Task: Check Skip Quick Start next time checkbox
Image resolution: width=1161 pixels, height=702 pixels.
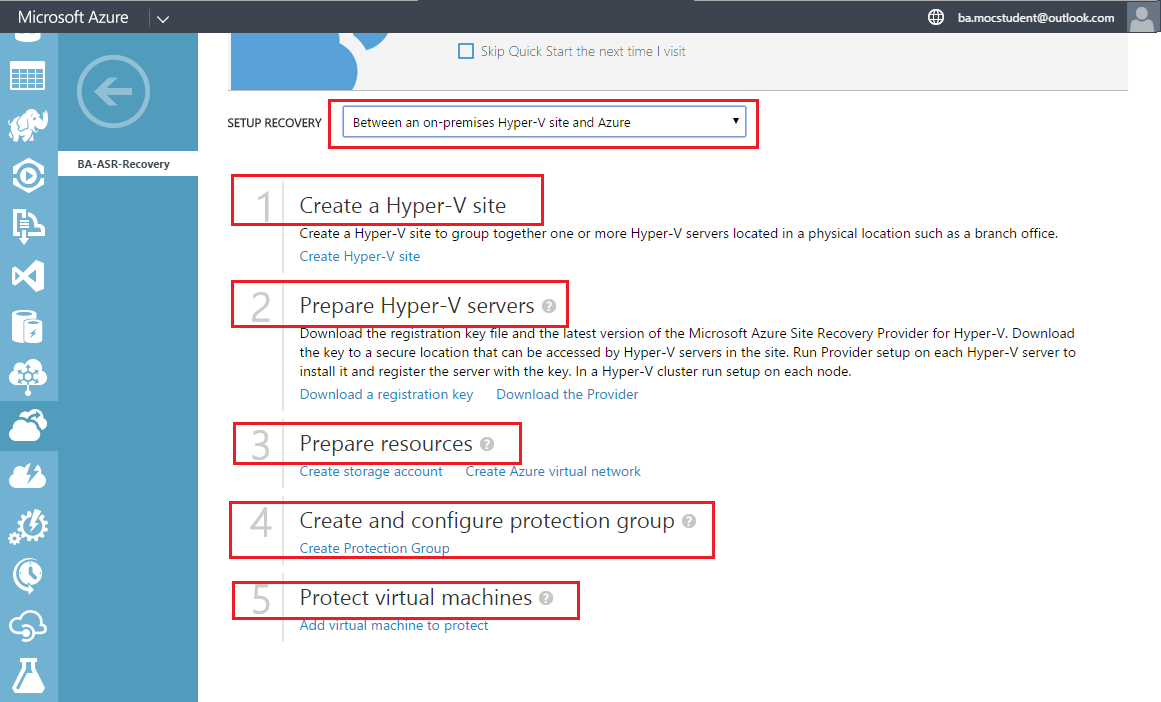Action: point(466,51)
